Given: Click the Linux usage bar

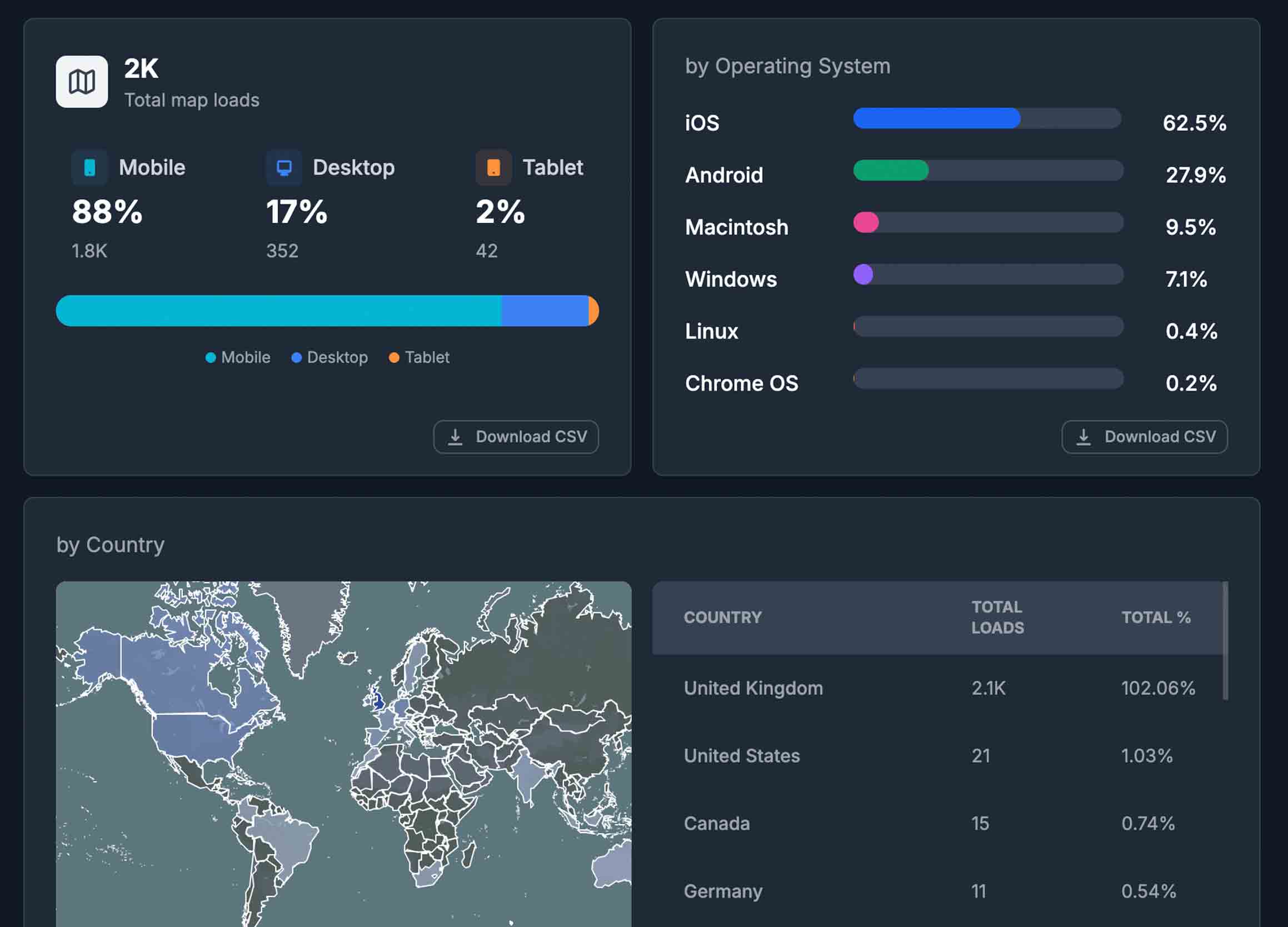Looking at the screenshot, I should [x=988, y=327].
